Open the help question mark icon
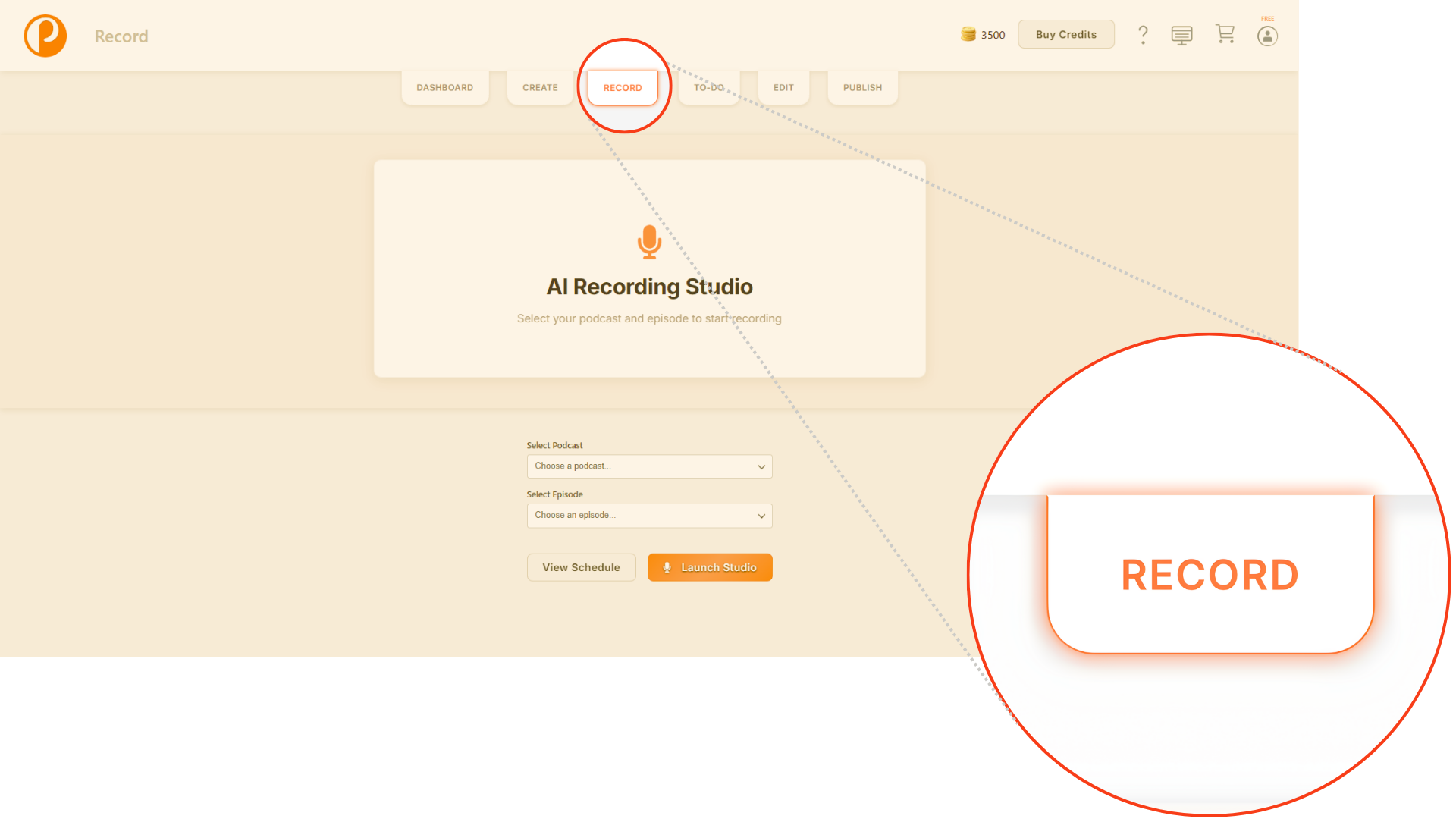This screenshot has width=1456, height=819. pos(1143,35)
